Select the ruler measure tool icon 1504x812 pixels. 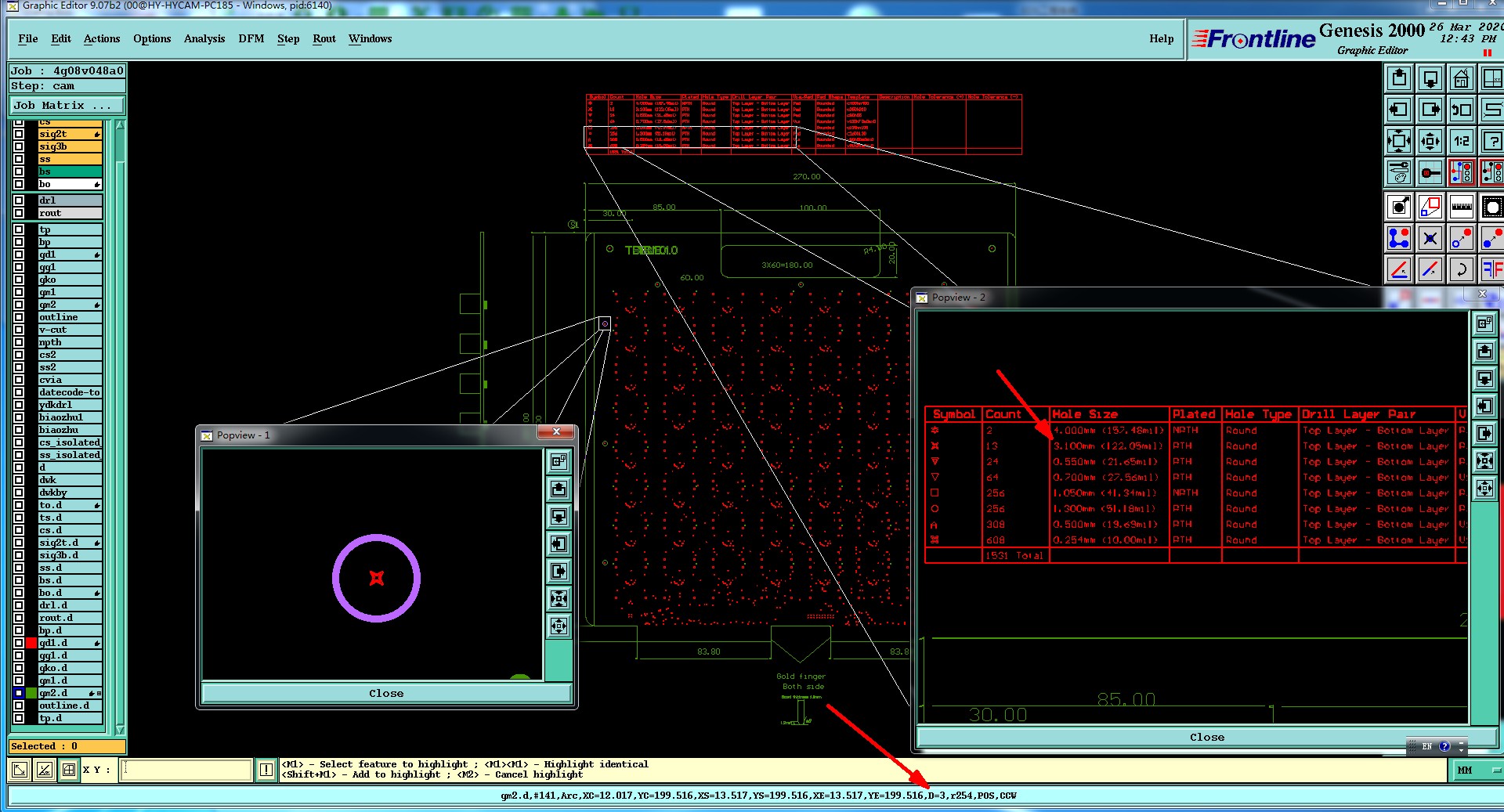click(x=1462, y=207)
